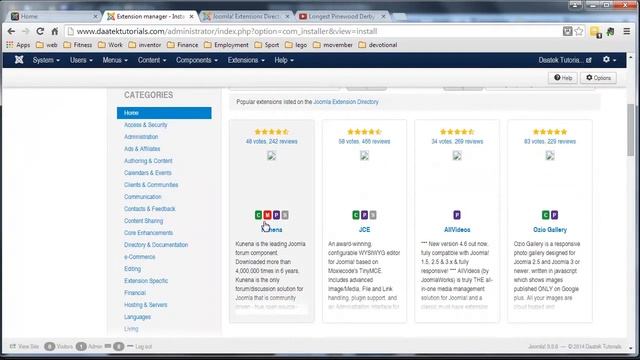Screen dimensions: 640x360
Task: Click the purple P badge on Ozio Gallery
Action: pyautogui.click(x=554, y=215)
